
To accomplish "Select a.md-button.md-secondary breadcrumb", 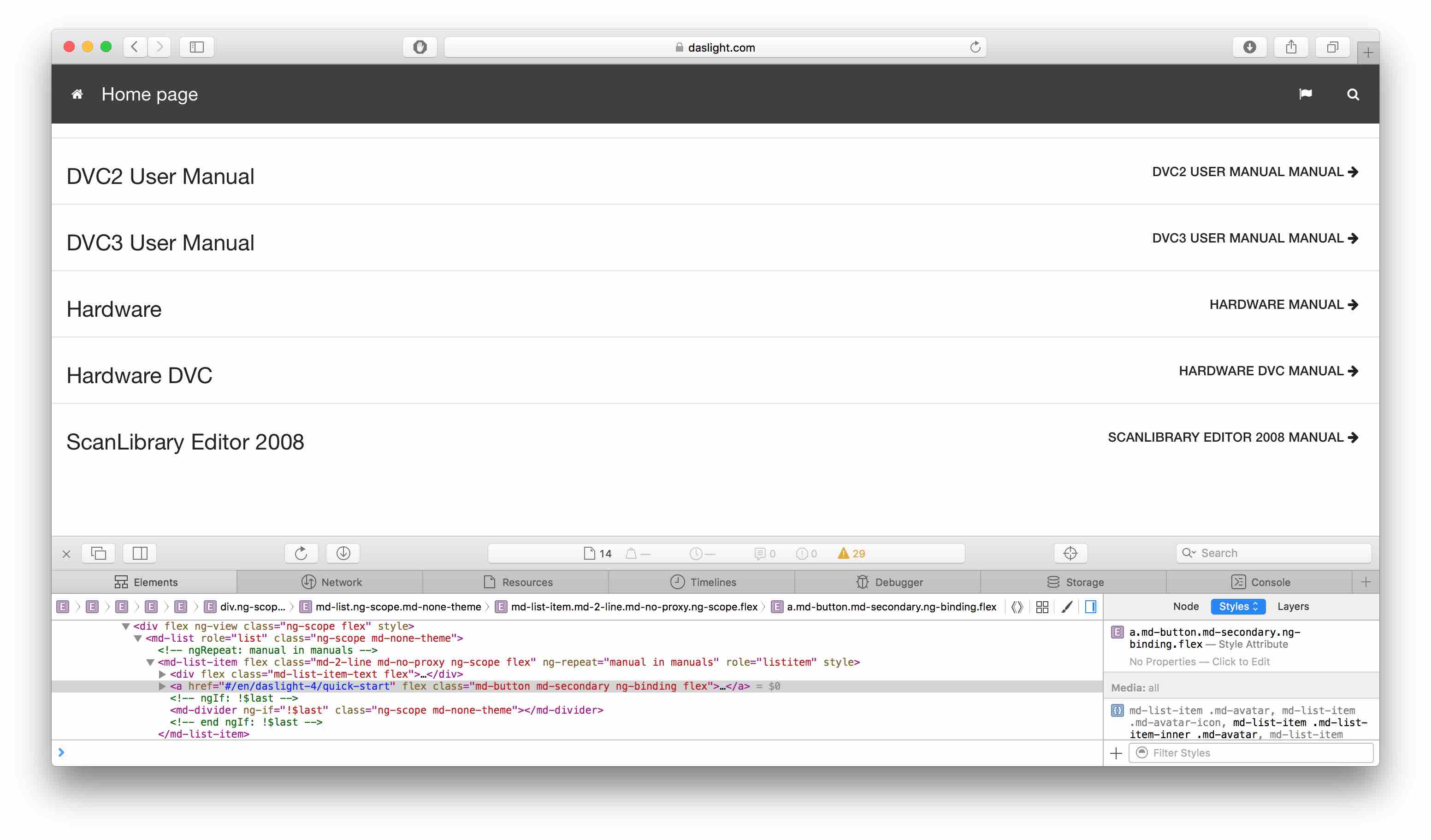I will point(884,607).
